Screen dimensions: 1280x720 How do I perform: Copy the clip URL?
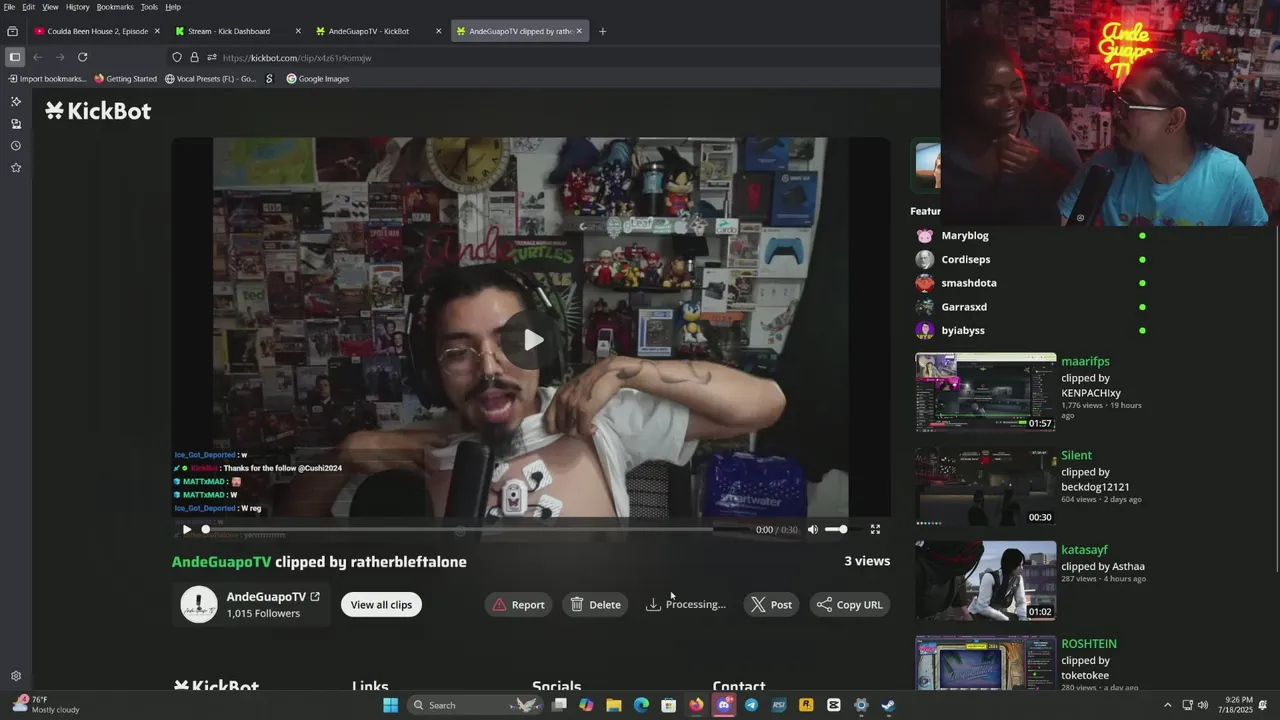tap(850, 604)
